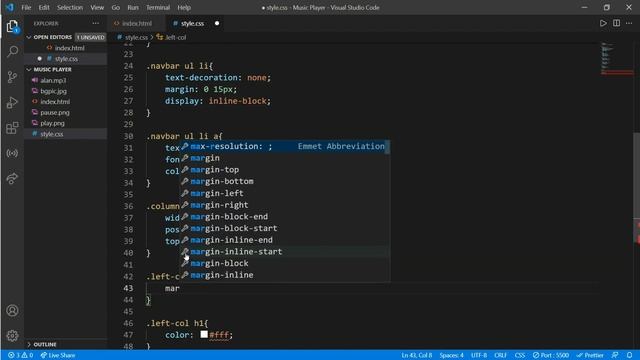Switch to the index.html editor tab
Screen dimensions: 640x360
click(136, 23)
